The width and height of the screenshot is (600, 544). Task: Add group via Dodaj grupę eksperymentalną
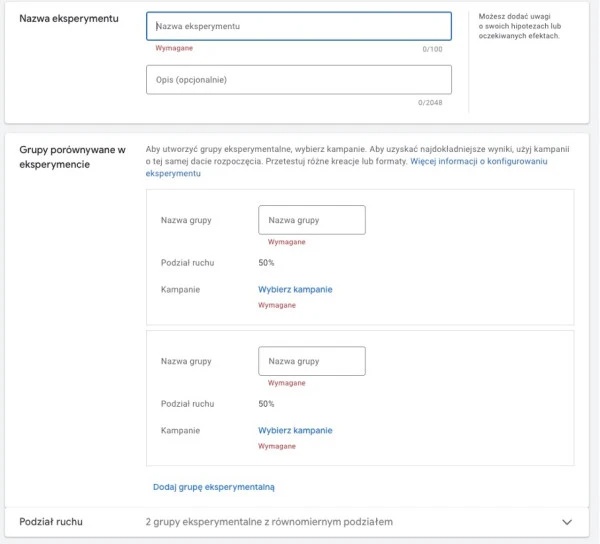click(x=213, y=487)
